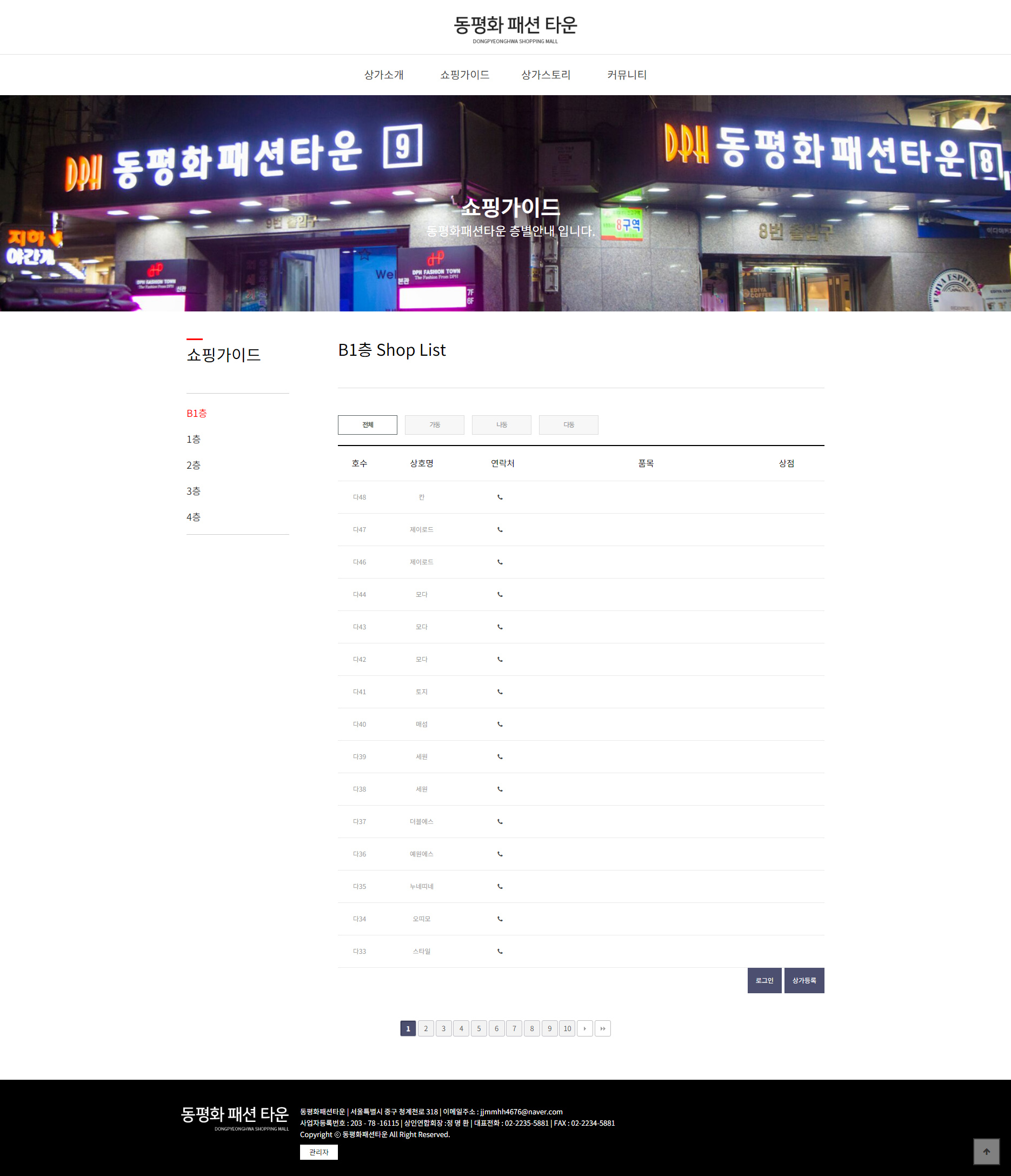This screenshot has height=1176, width=1011.
Task: Open the 쇼핑가이드 top menu item
Action: click(x=464, y=75)
